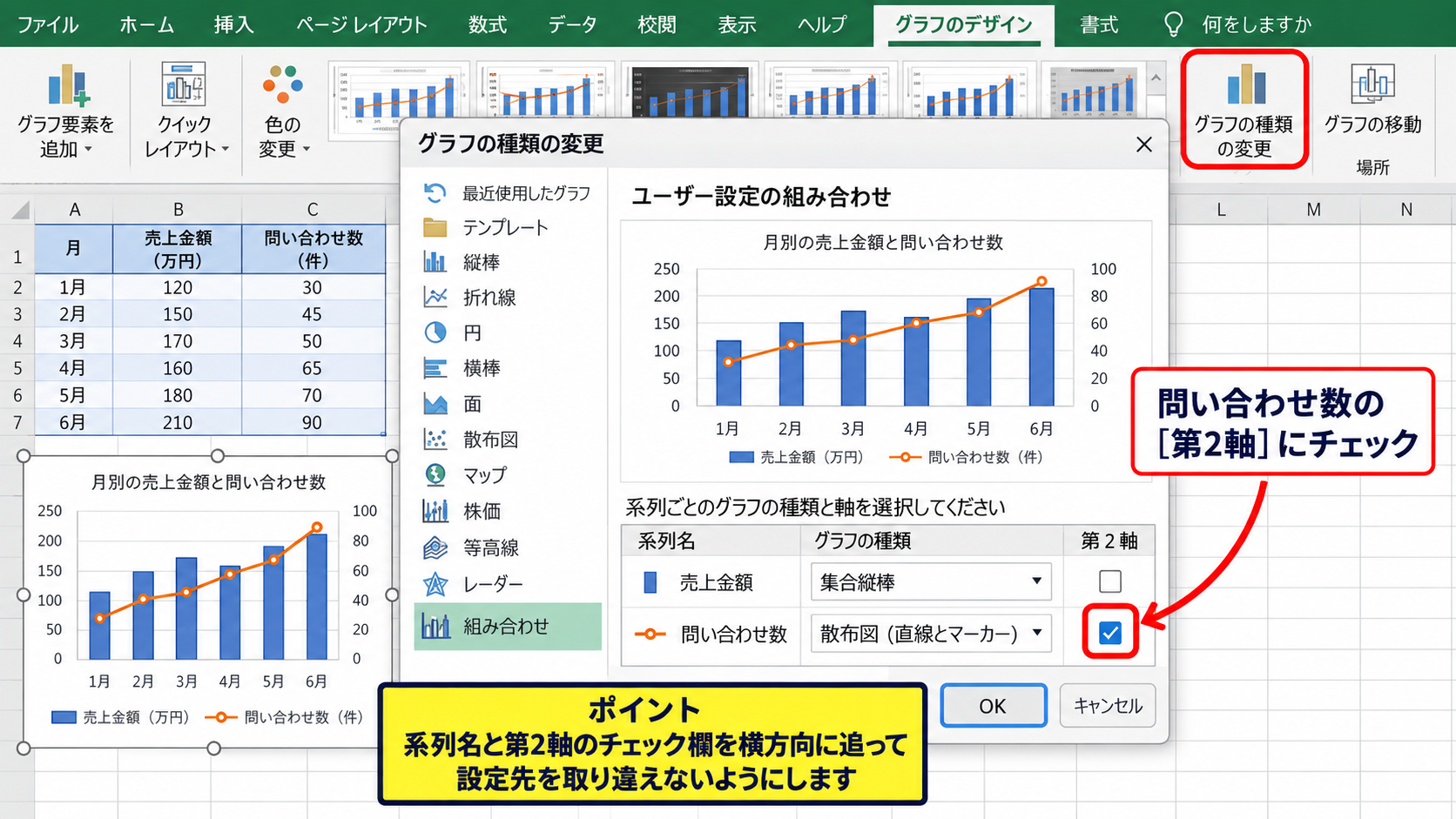Select 組み合わせ chart category
This screenshot has width=1456, height=819.
[508, 627]
